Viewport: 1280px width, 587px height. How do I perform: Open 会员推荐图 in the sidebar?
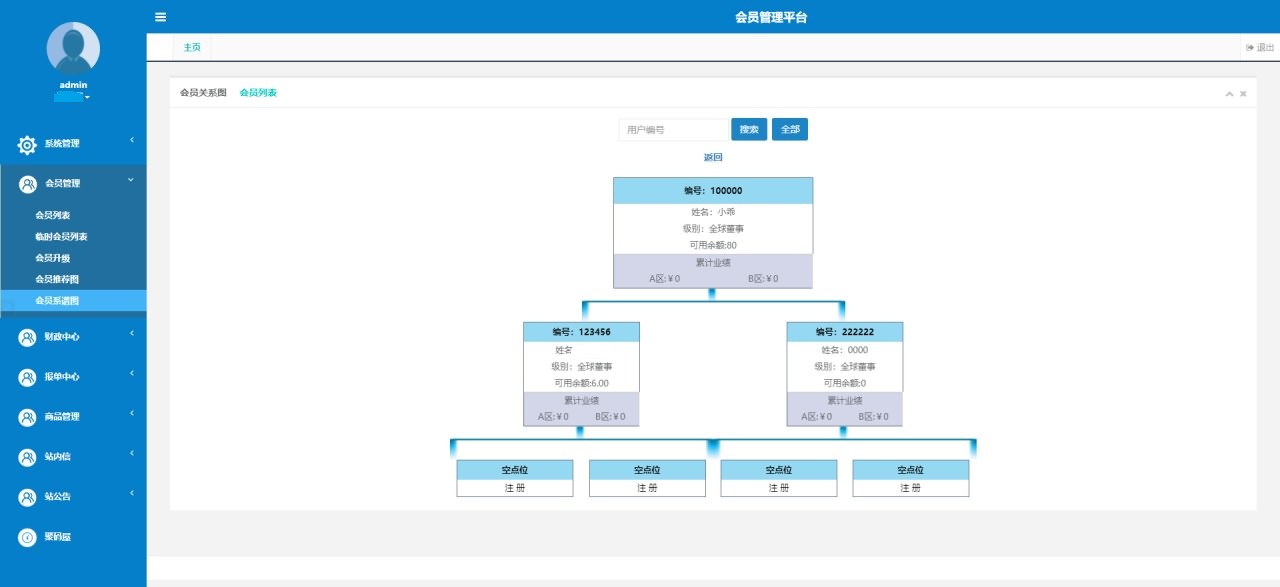[x=57, y=279]
